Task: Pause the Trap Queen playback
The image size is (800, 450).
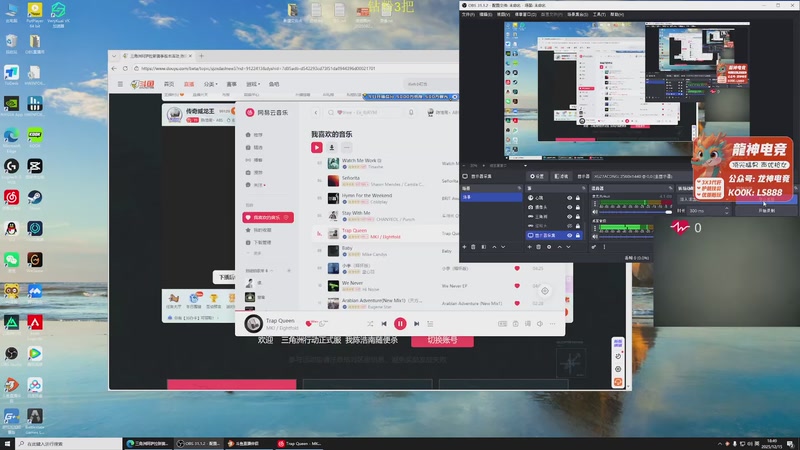Action: pyautogui.click(x=400, y=323)
